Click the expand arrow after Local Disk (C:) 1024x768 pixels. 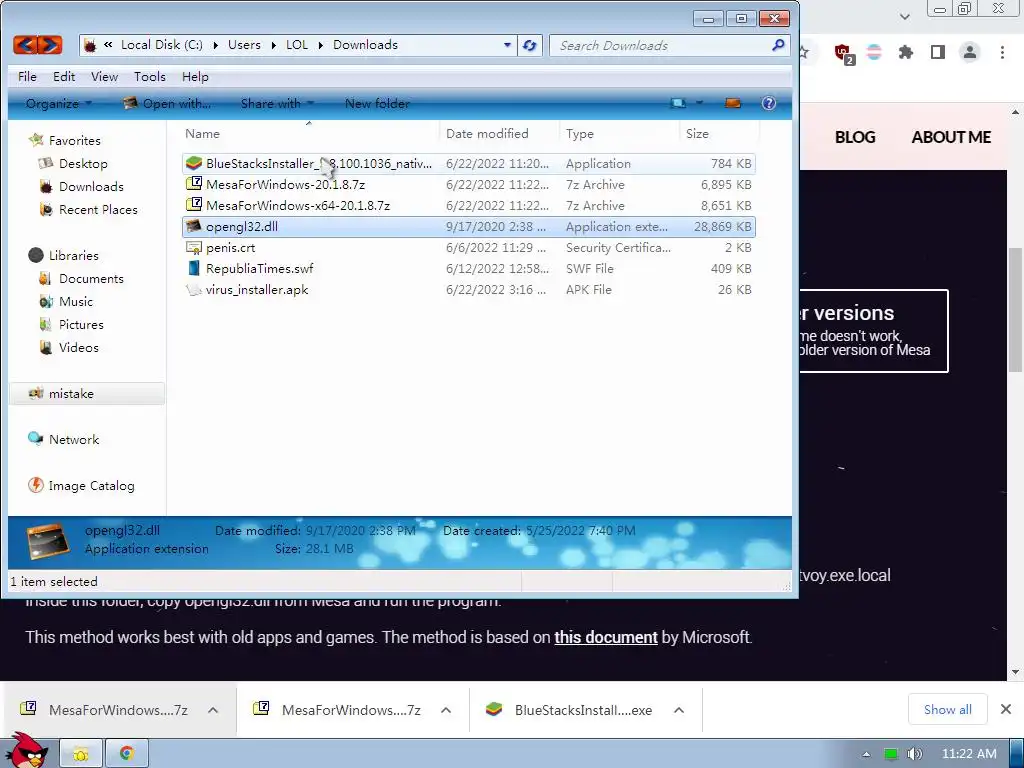pos(215,45)
